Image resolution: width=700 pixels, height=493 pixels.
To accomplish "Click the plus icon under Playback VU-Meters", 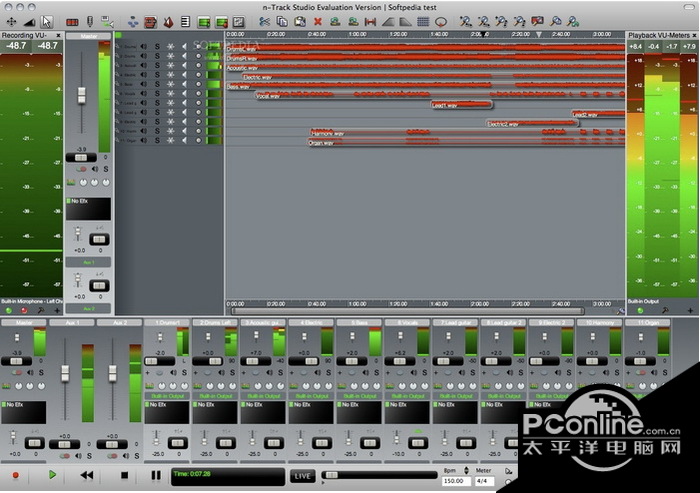I will click(690, 310).
